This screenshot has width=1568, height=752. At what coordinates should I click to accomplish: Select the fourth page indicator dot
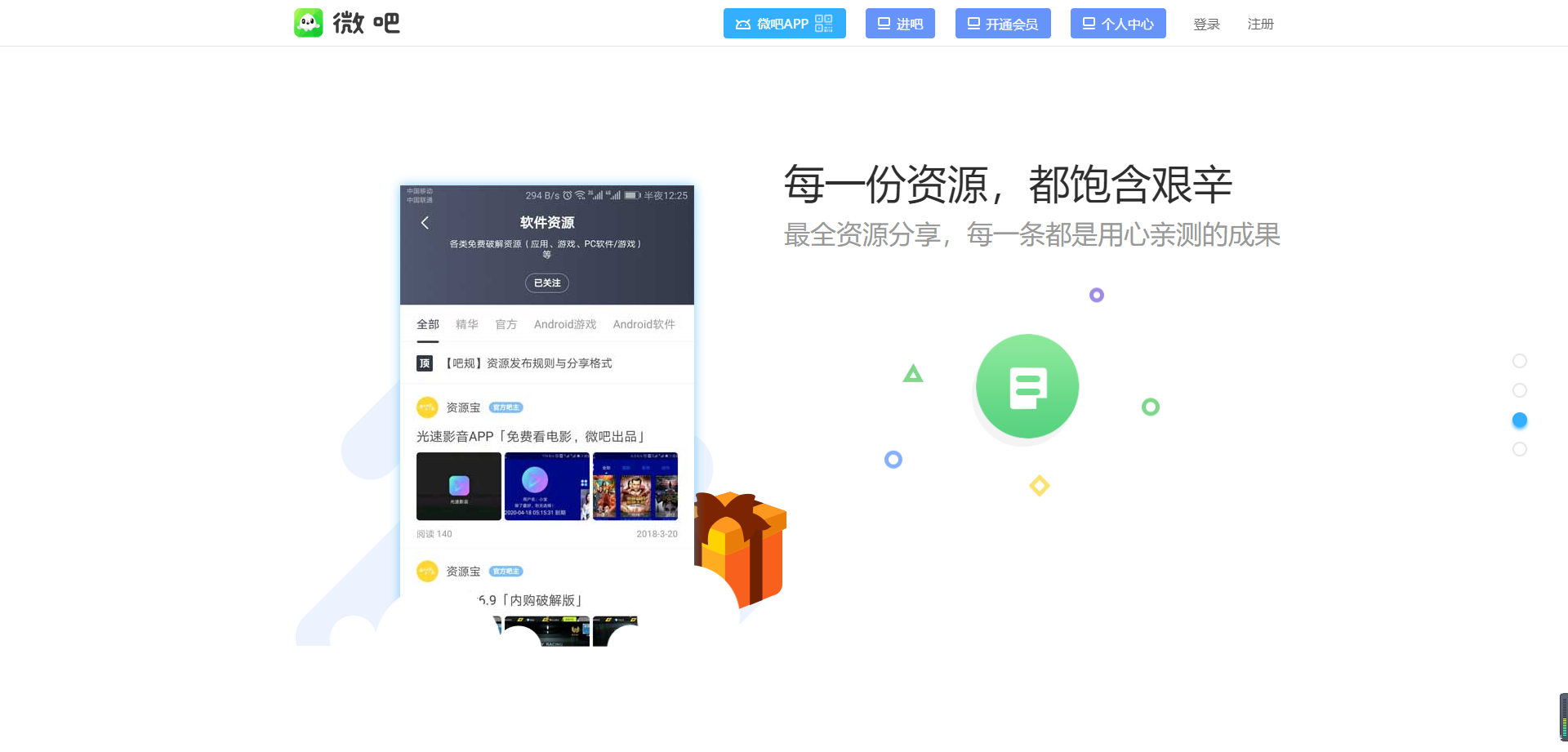pos(1520,449)
